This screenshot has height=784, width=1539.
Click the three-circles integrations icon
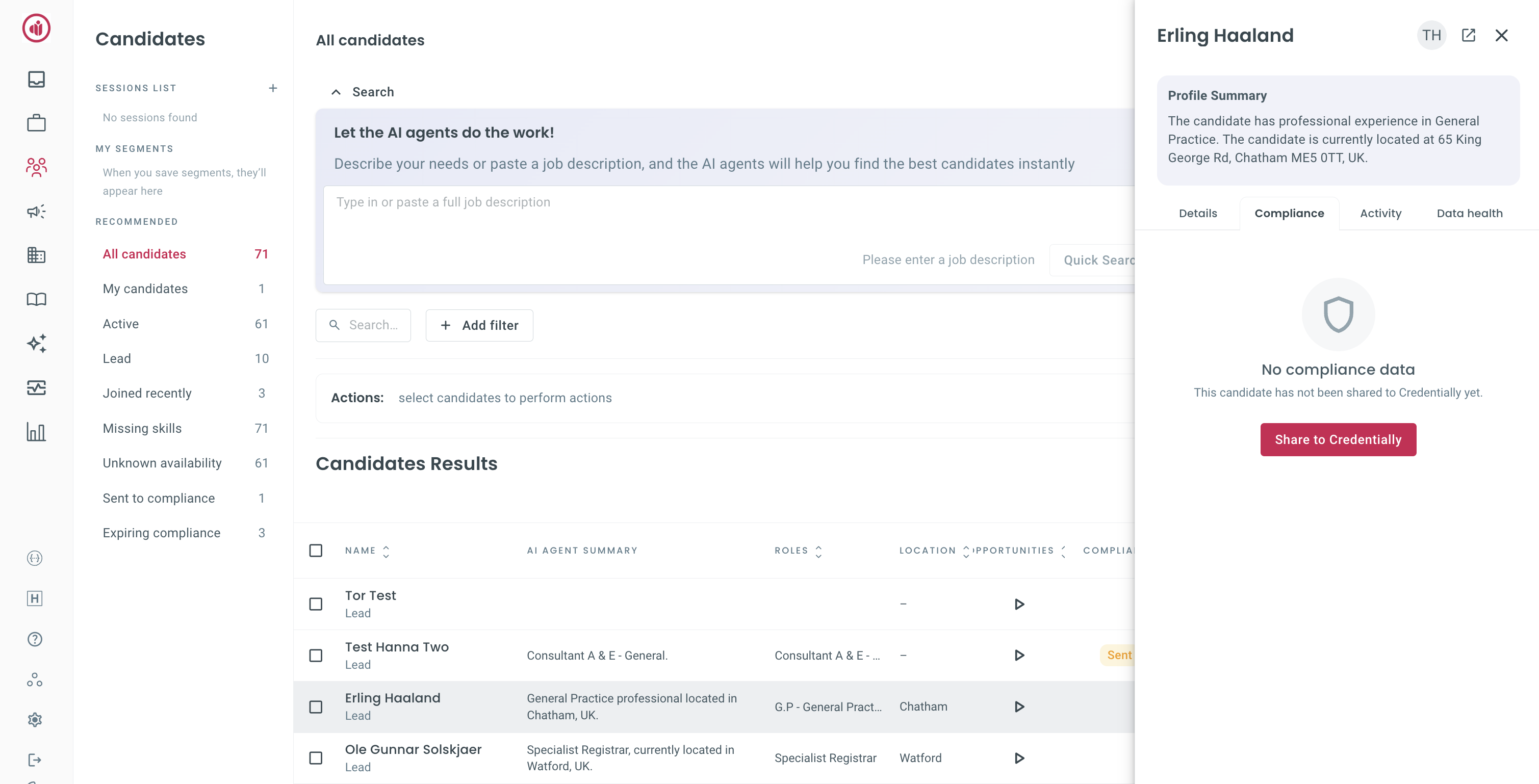click(x=35, y=680)
